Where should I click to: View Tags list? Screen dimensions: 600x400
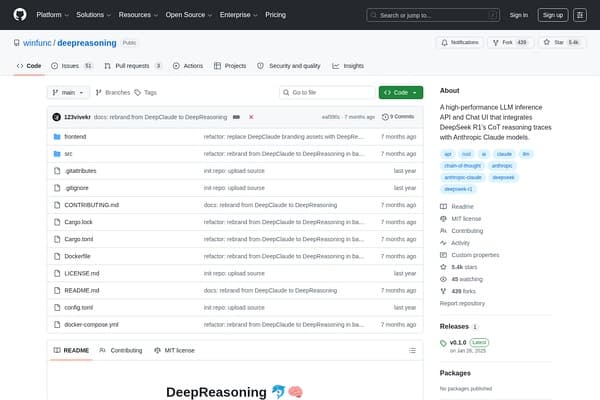point(145,93)
